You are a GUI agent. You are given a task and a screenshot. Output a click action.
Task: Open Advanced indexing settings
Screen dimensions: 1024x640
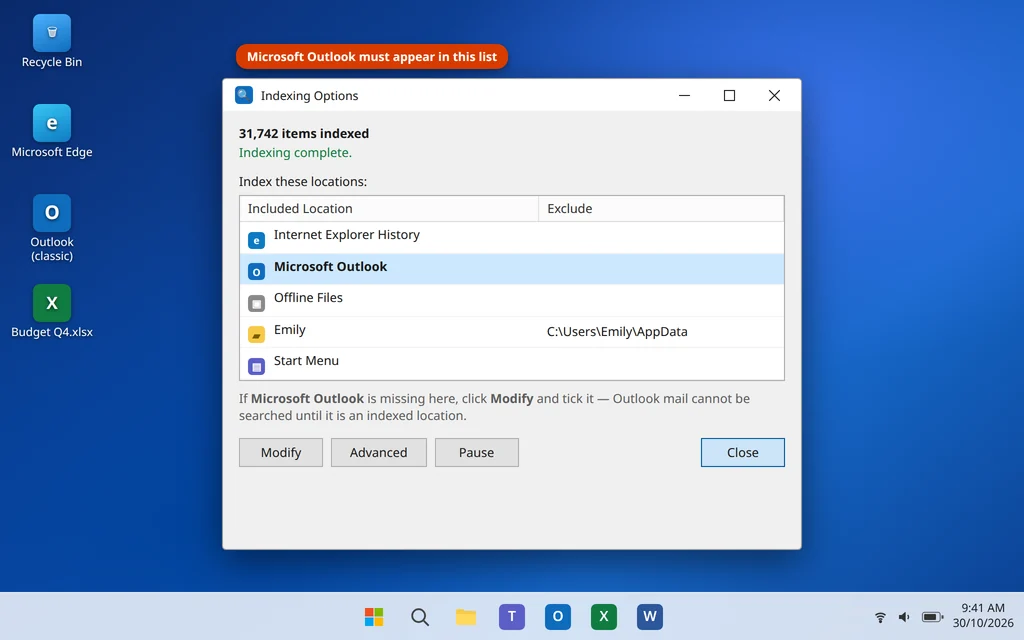[379, 453]
